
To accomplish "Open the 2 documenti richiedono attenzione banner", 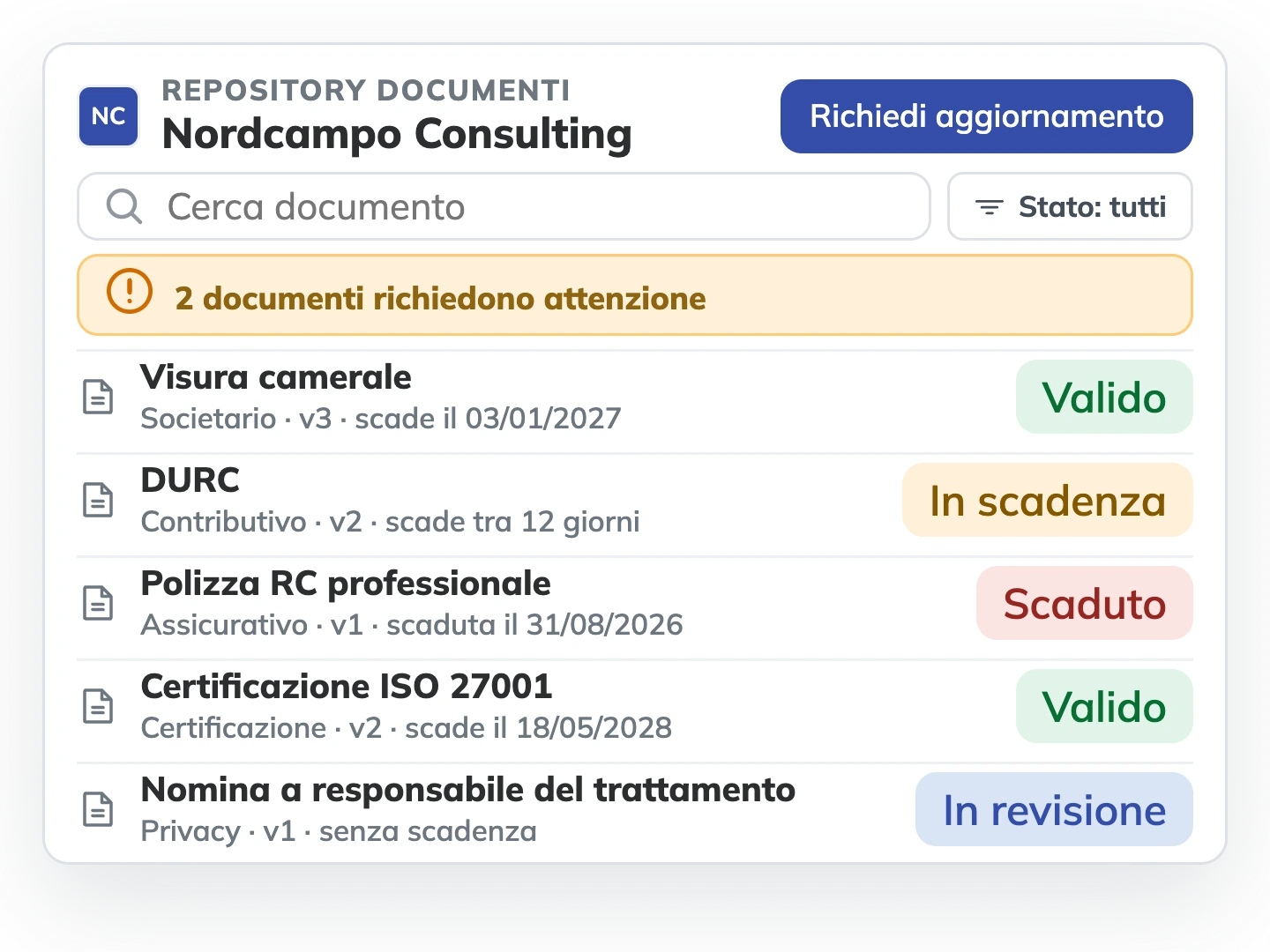I will [635, 295].
